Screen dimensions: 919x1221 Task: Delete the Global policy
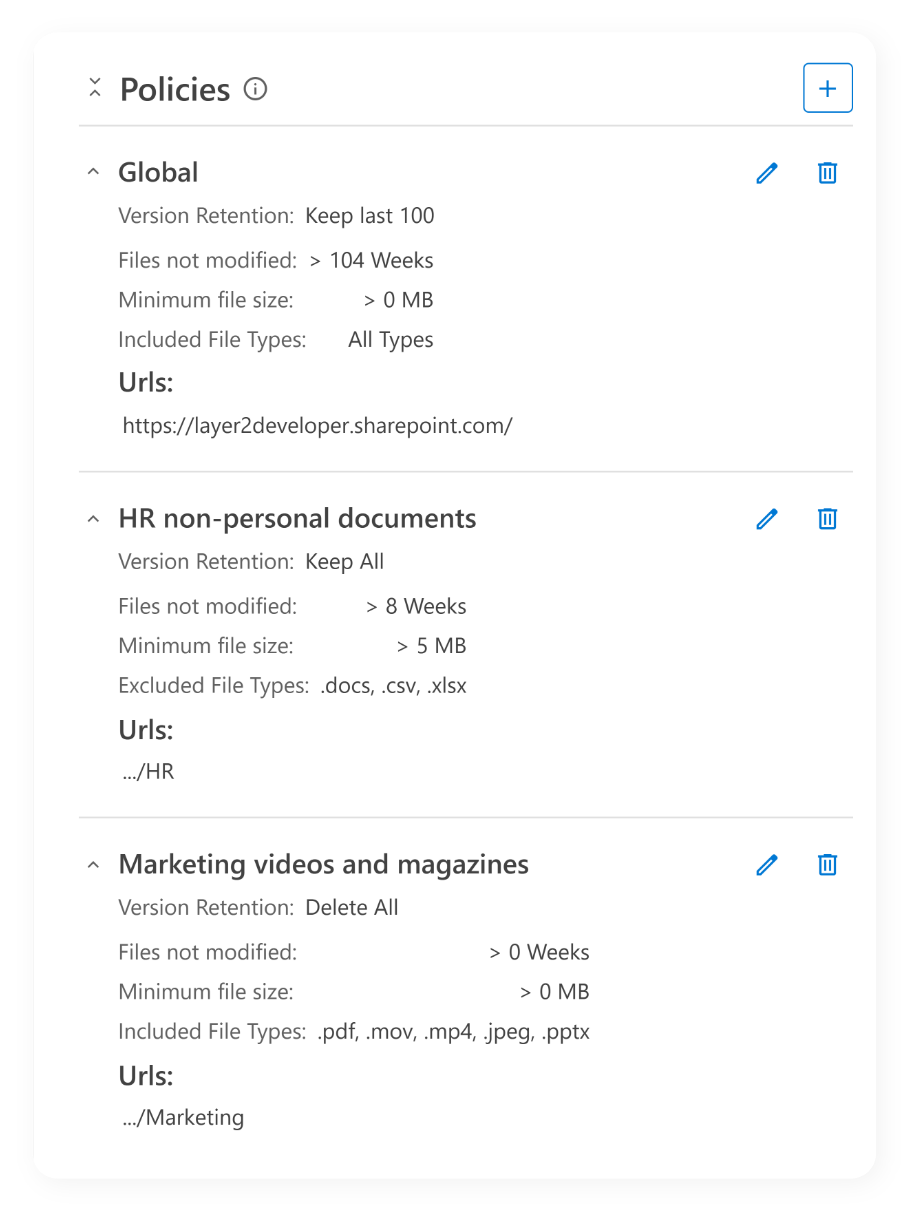(827, 173)
